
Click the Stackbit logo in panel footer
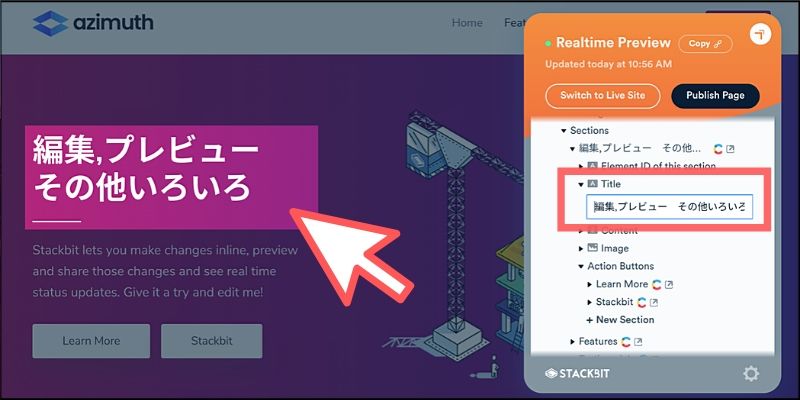[x=577, y=373]
